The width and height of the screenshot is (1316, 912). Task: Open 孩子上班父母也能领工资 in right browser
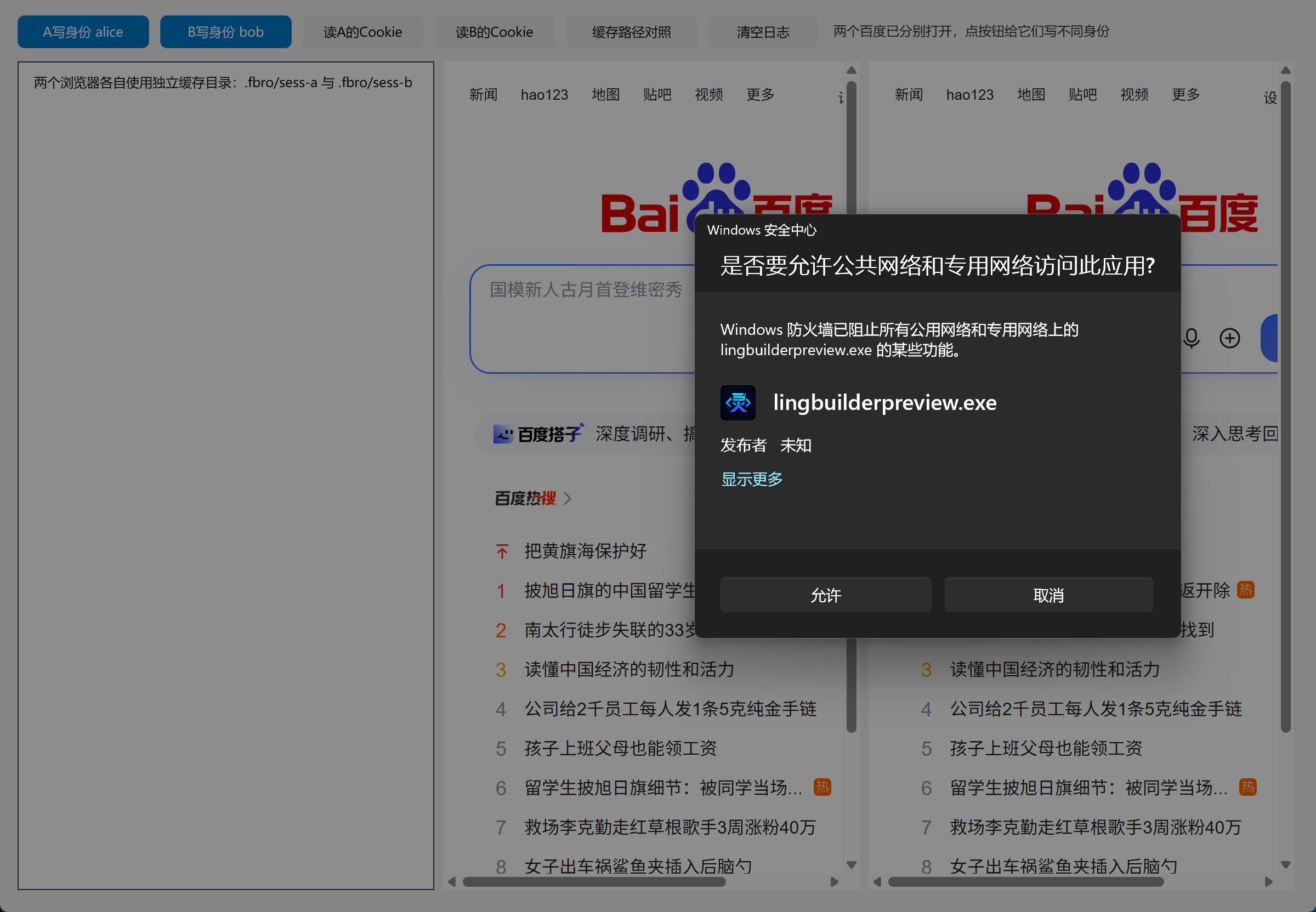pyautogui.click(x=1046, y=748)
